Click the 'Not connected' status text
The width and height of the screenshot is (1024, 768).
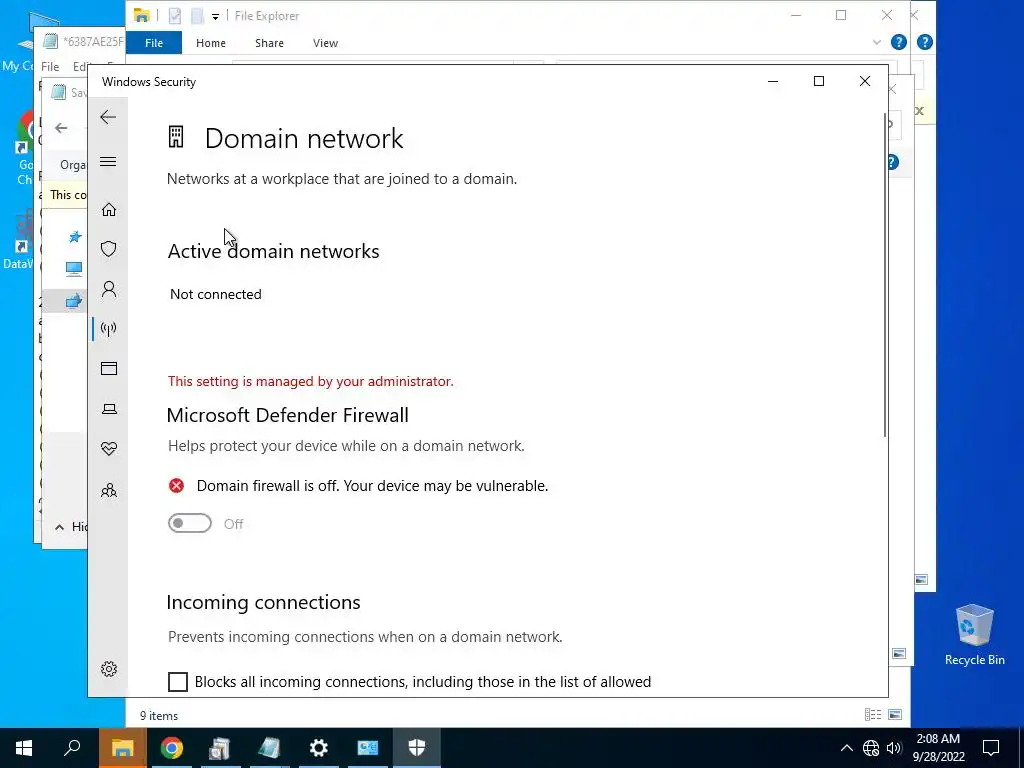click(216, 295)
